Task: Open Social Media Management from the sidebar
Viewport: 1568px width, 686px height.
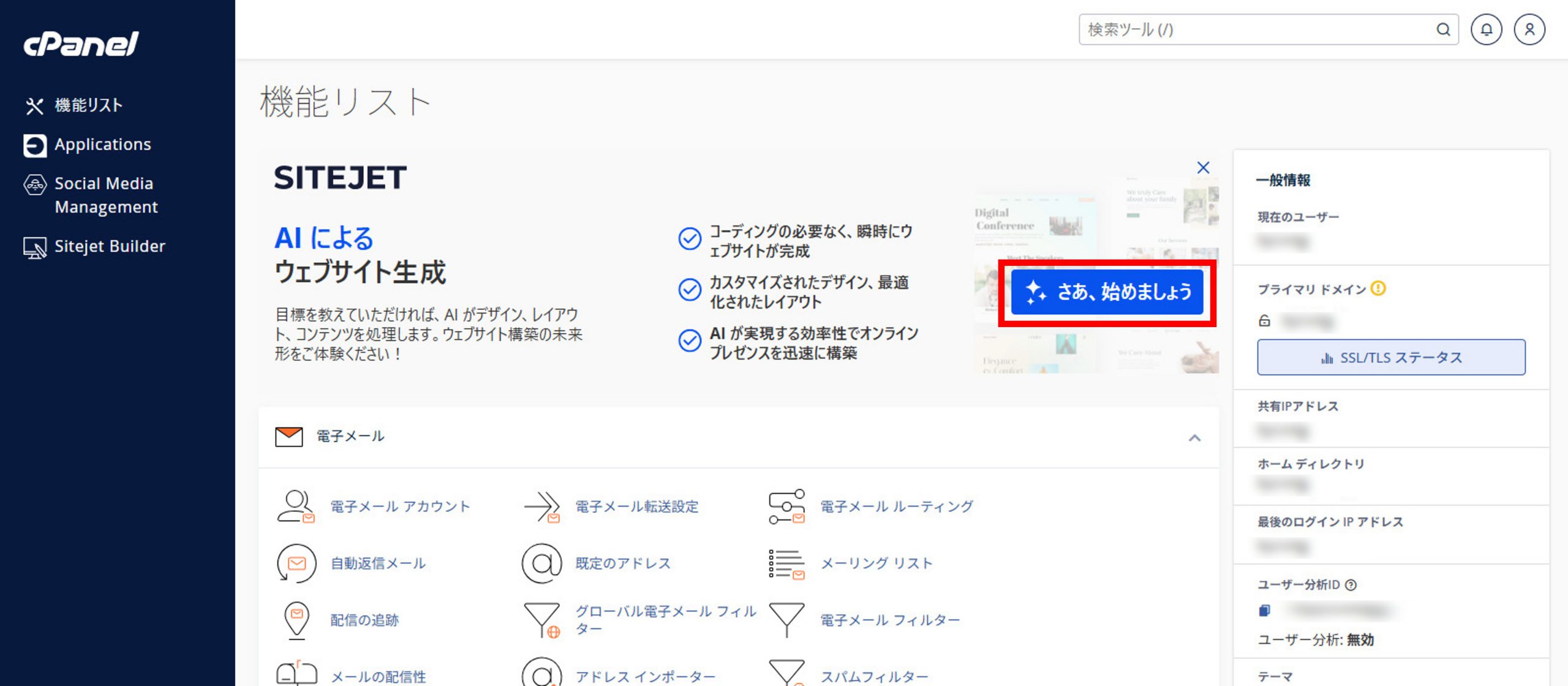Action: (x=104, y=195)
